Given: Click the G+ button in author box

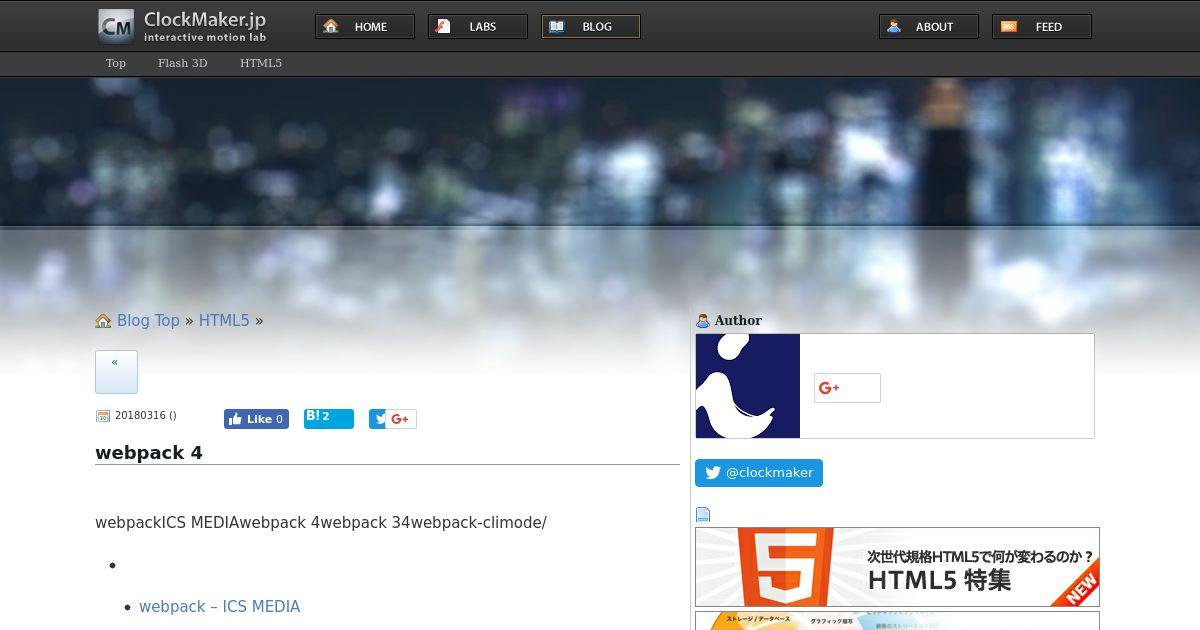Looking at the screenshot, I should tap(847, 388).
